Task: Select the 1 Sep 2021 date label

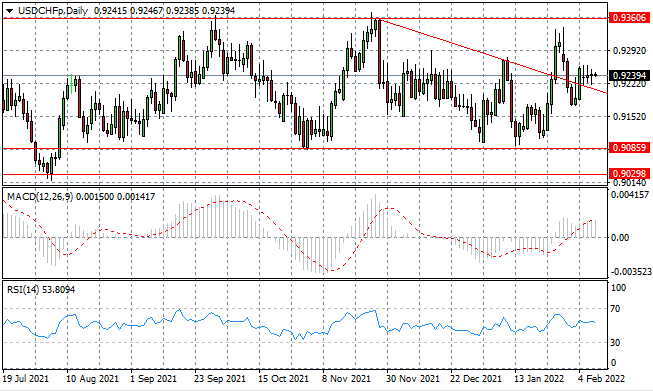Action: [154, 379]
